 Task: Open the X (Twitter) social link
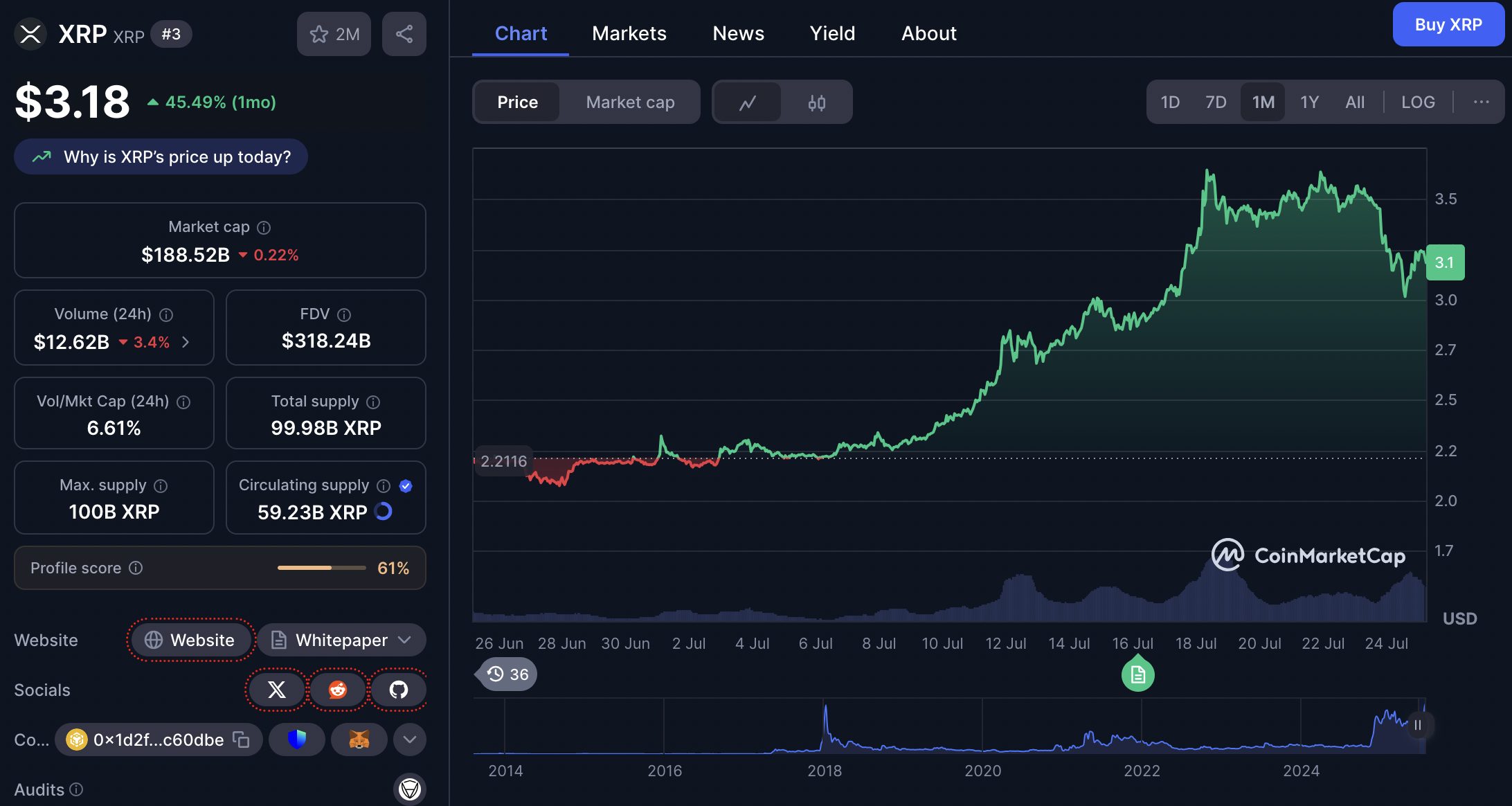tap(276, 690)
